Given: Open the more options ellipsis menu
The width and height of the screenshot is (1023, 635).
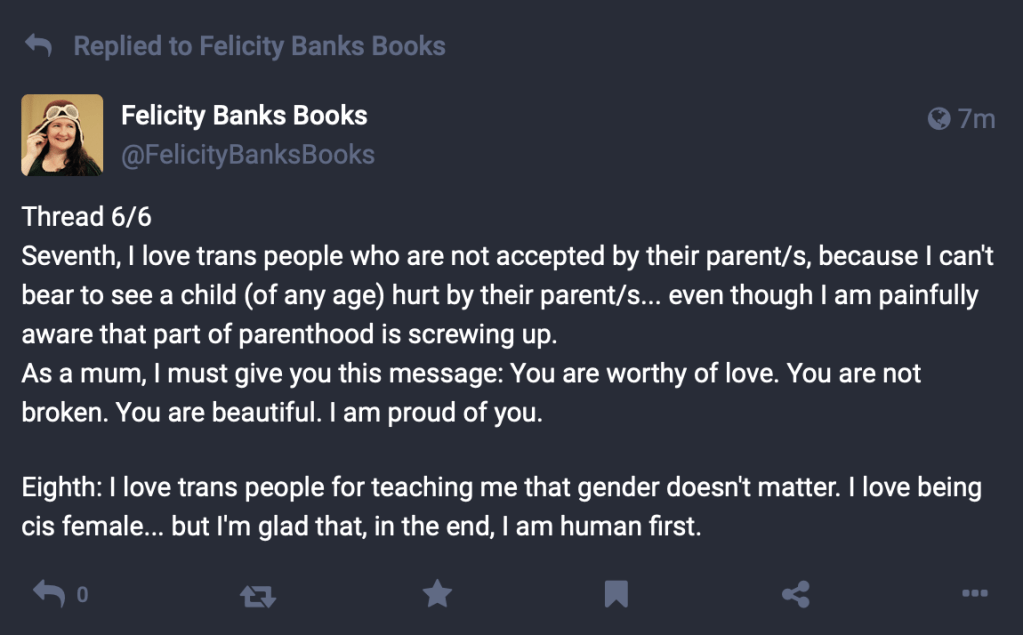Looking at the screenshot, I should [x=974, y=595].
